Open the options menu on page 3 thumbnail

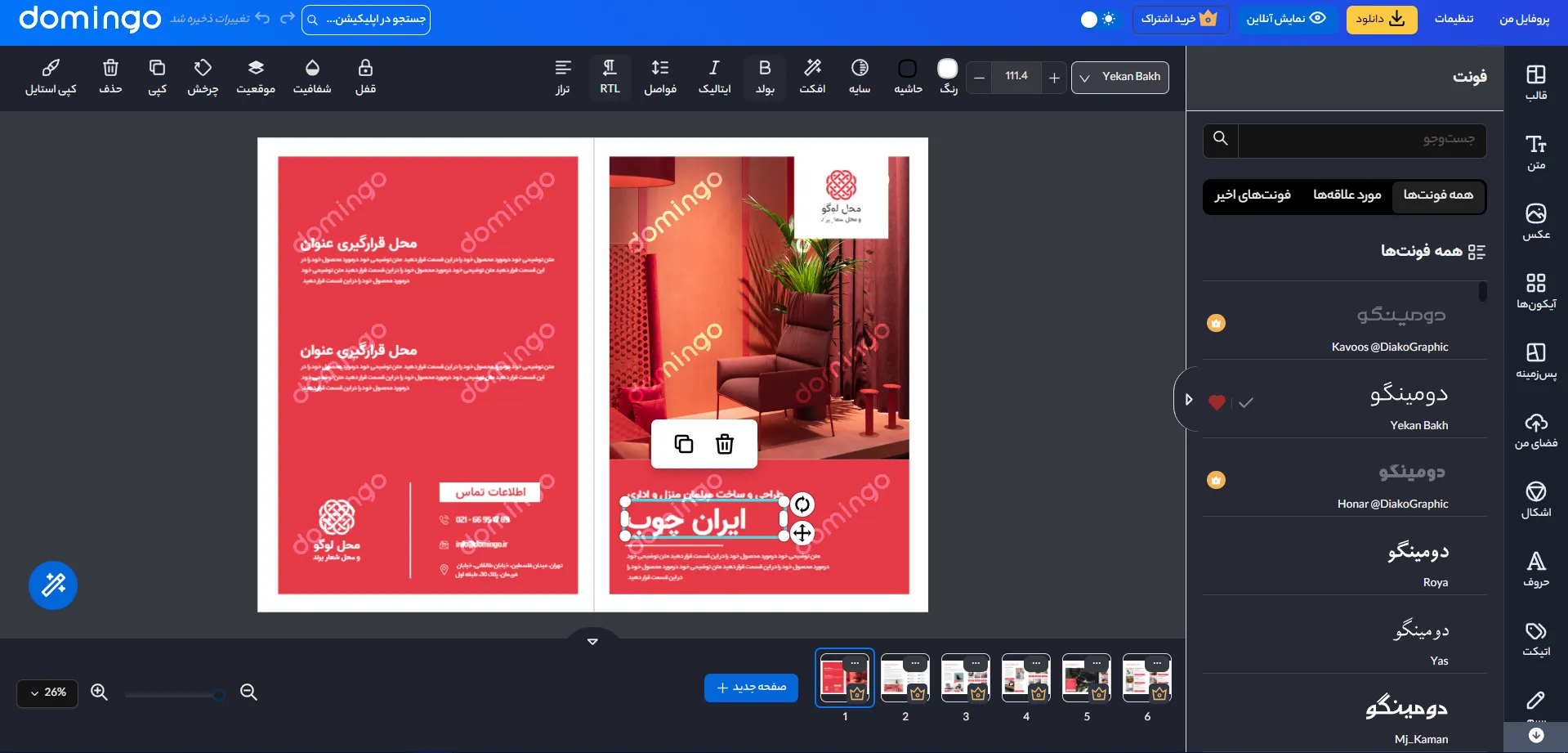coord(976,662)
